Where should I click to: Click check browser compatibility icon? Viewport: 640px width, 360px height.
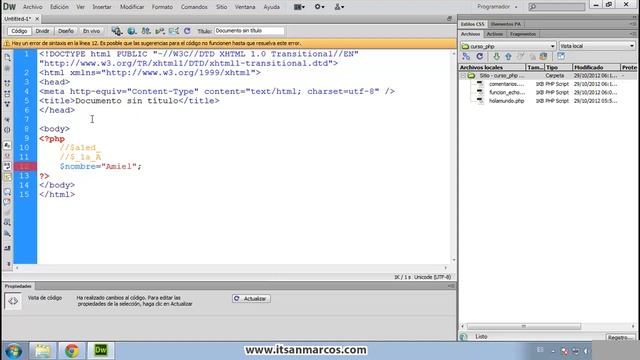pos(174,31)
